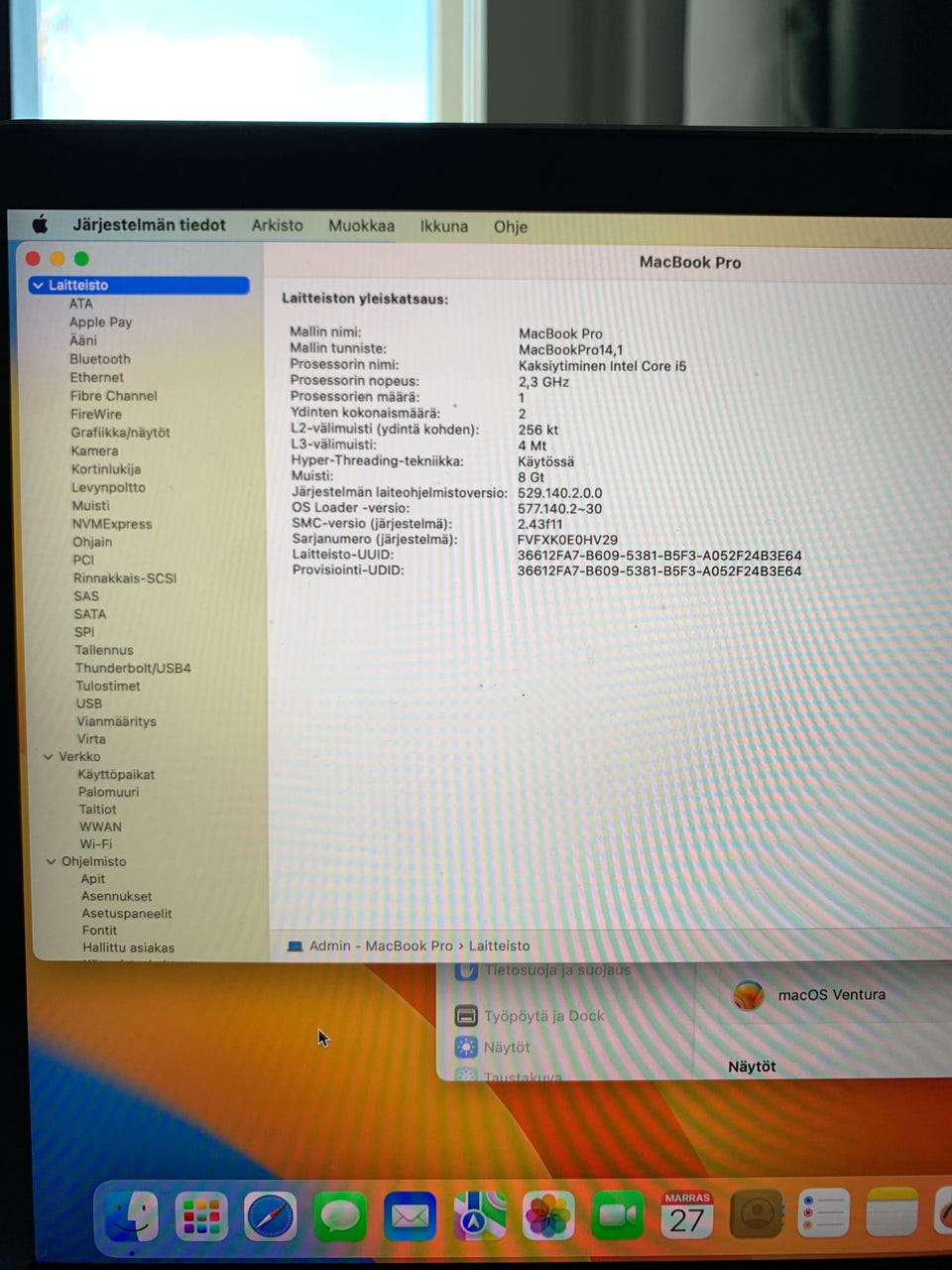Viewport: 952px width, 1270px height.
Task: Collapse the Verkko section
Action: point(48,756)
